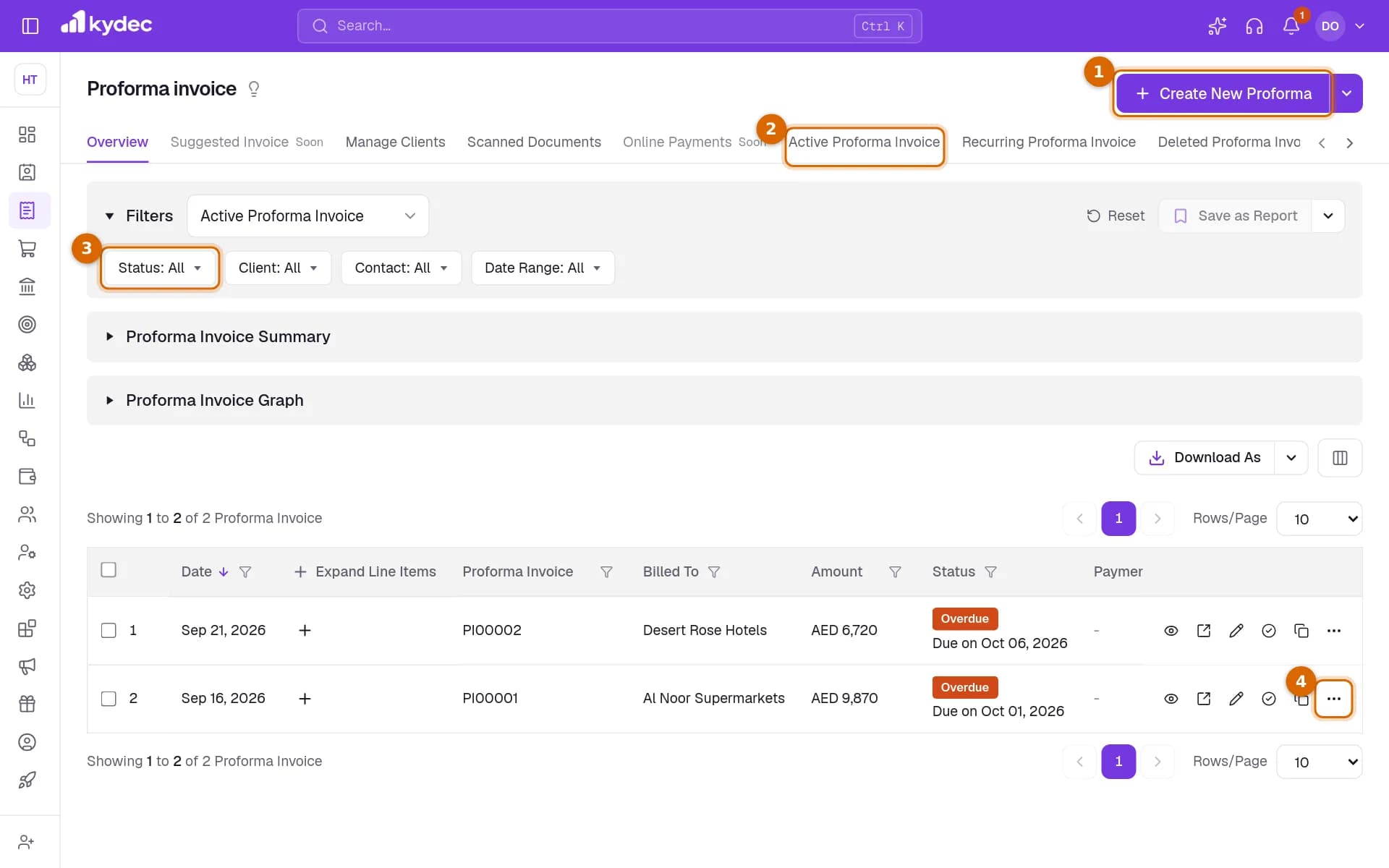This screenshot has width=1389, height=868.
Task: Mark PI00001 with the check-circle icon
Action: 1269,699
